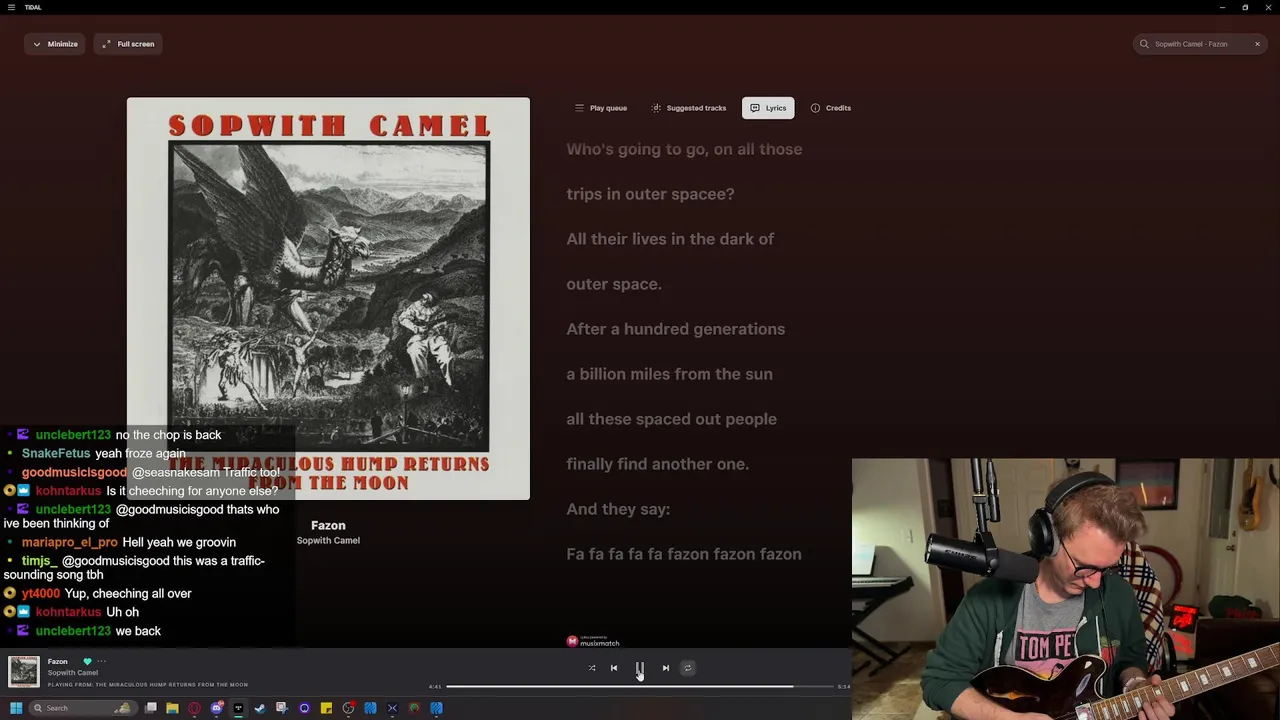Image resolution: width=1280 pixels, height=720 pixels.
Task: Minimize the now playing view
Action: [x=55, y=44]
